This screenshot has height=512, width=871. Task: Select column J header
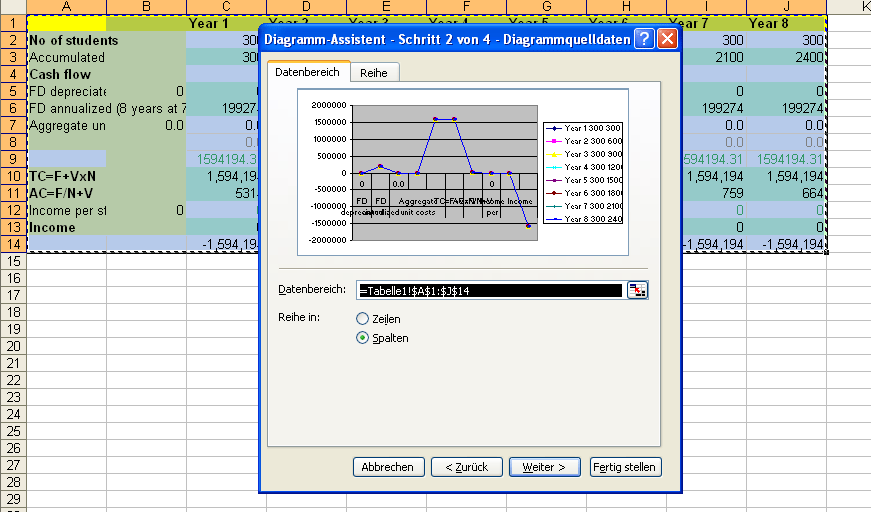(x=786, y=7)
